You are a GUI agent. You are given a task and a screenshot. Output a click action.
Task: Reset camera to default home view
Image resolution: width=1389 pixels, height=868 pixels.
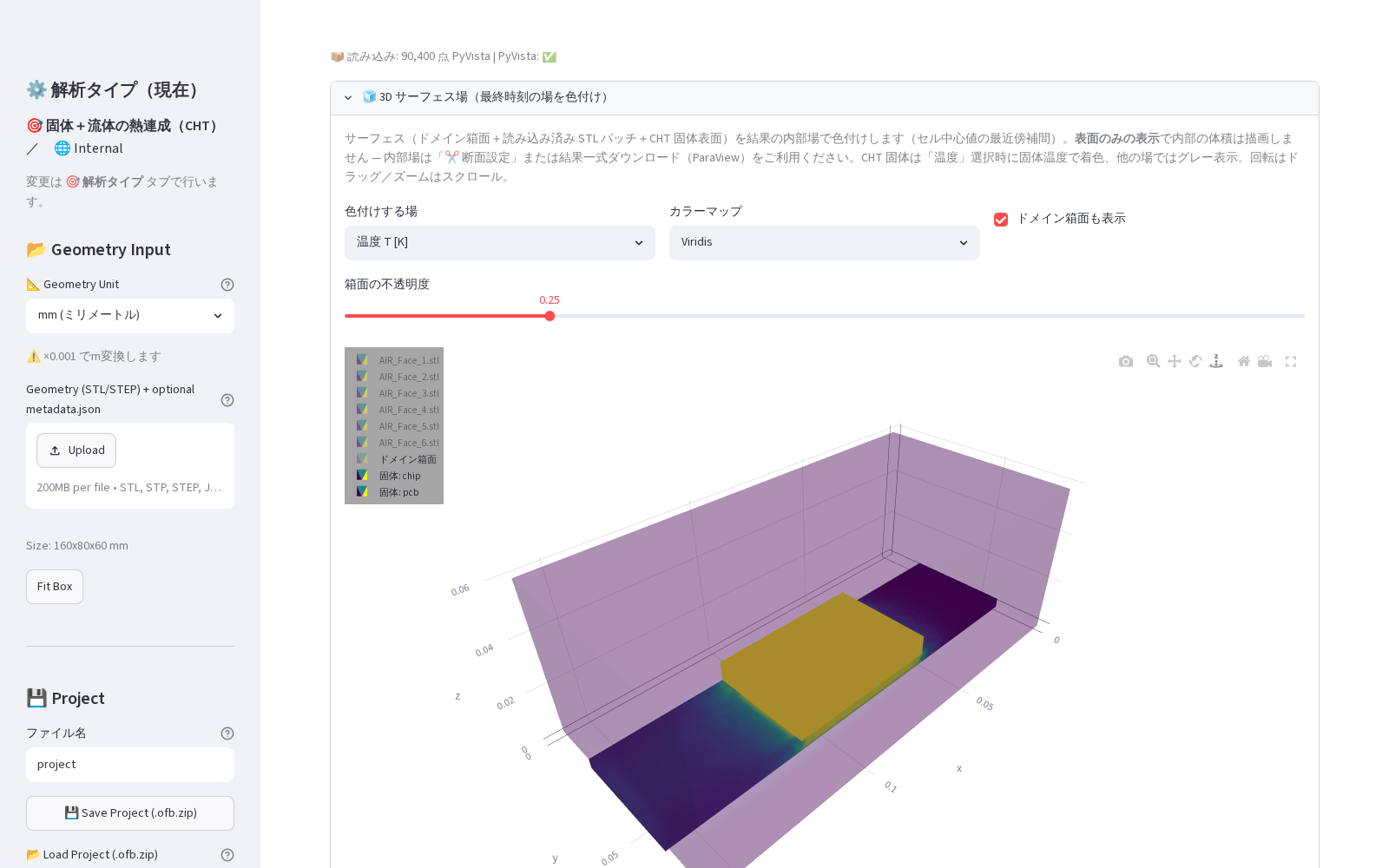[1244, 361]
